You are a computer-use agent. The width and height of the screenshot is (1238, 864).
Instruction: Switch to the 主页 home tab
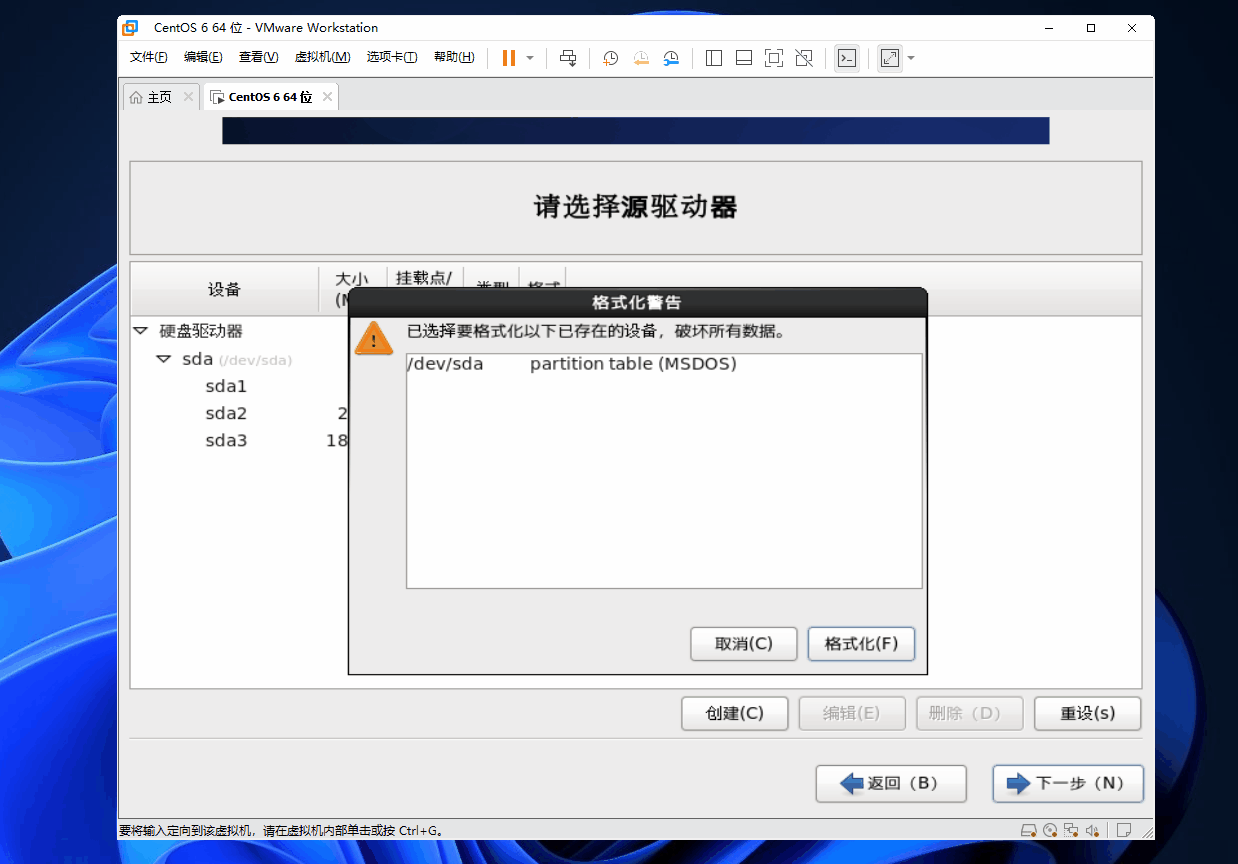point(152,97)
